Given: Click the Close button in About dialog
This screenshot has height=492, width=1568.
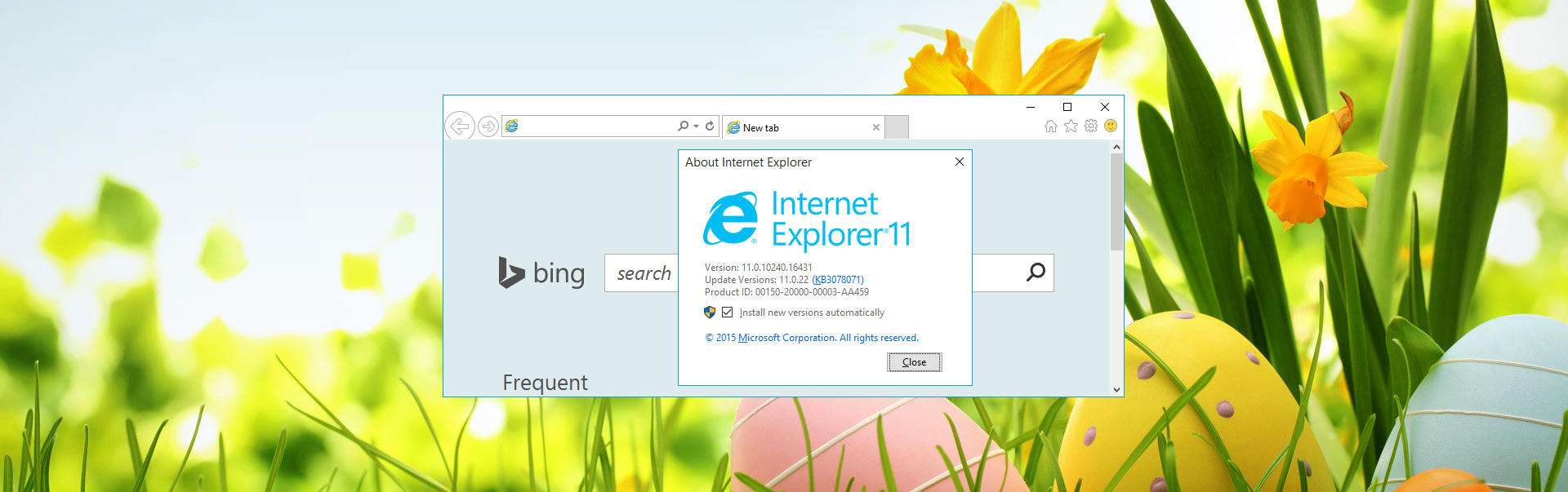Looking at the screenshot, I should (x=914, y=362).
